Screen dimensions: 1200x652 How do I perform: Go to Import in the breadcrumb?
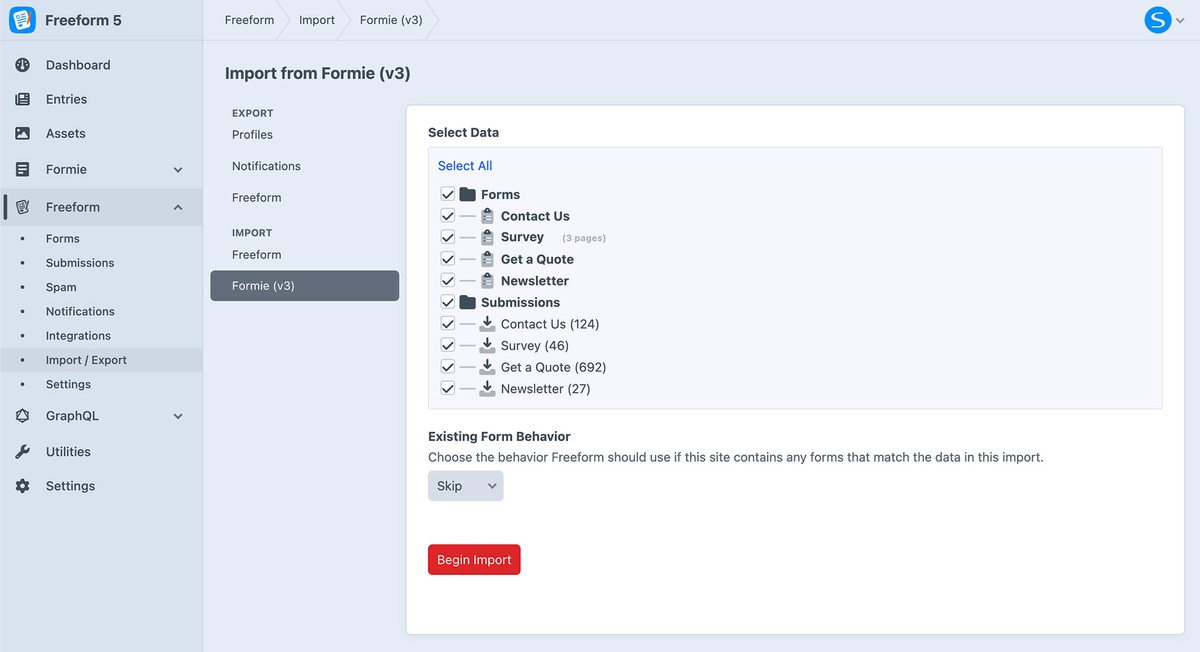tap(317, 20)
